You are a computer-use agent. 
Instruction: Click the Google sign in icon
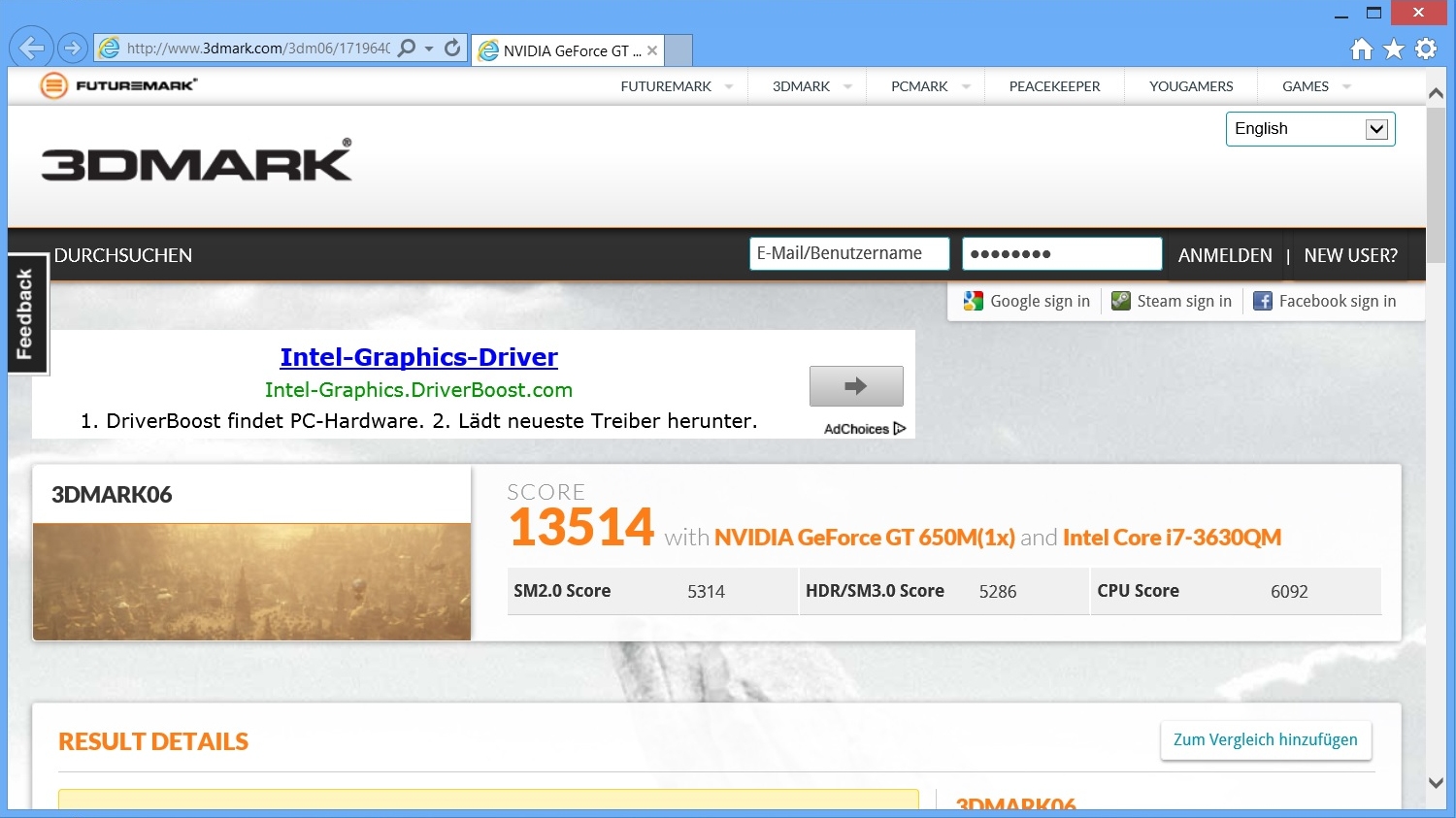(974, 301)
